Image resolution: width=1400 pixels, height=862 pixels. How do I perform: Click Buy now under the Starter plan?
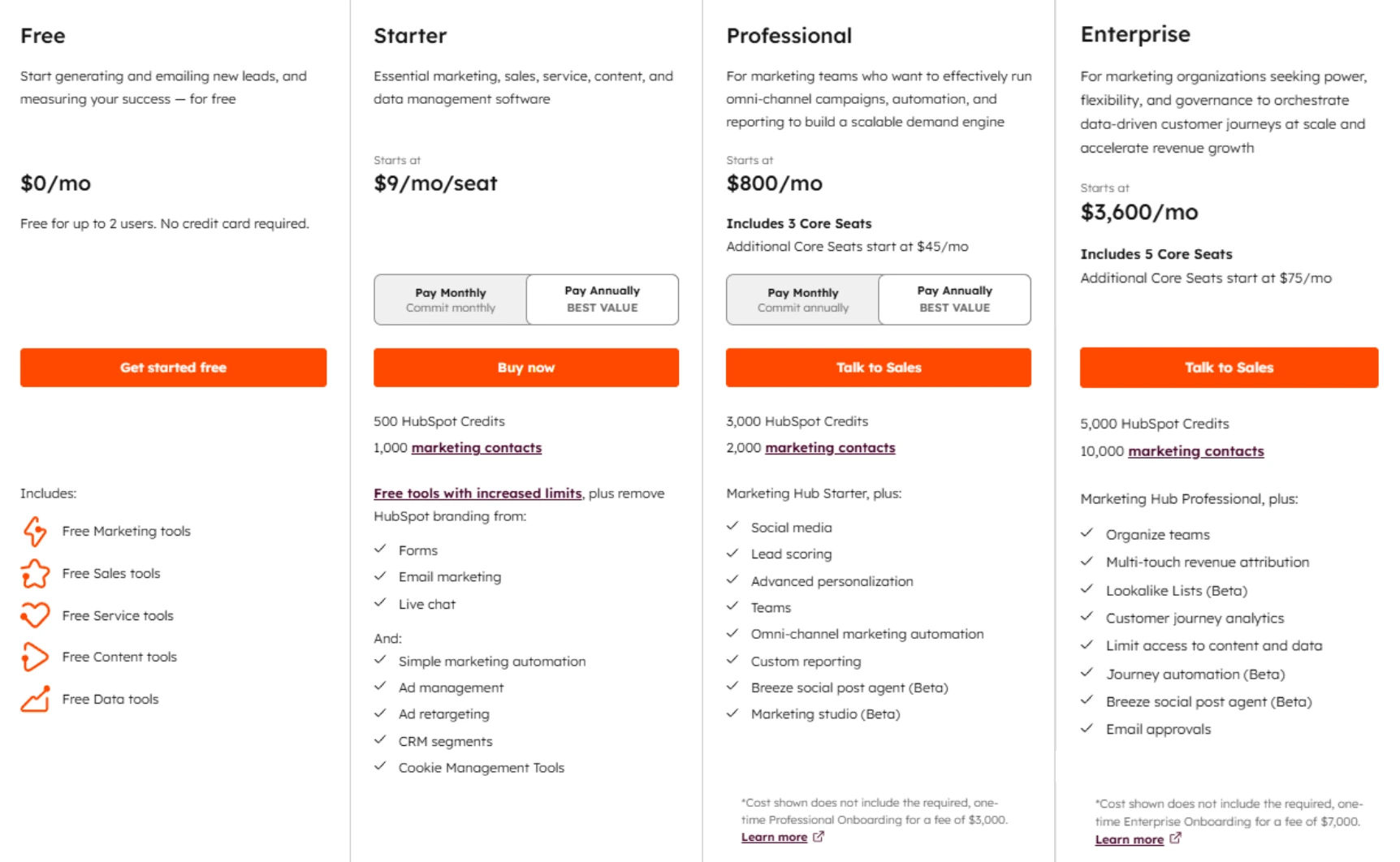click(525, 367)
